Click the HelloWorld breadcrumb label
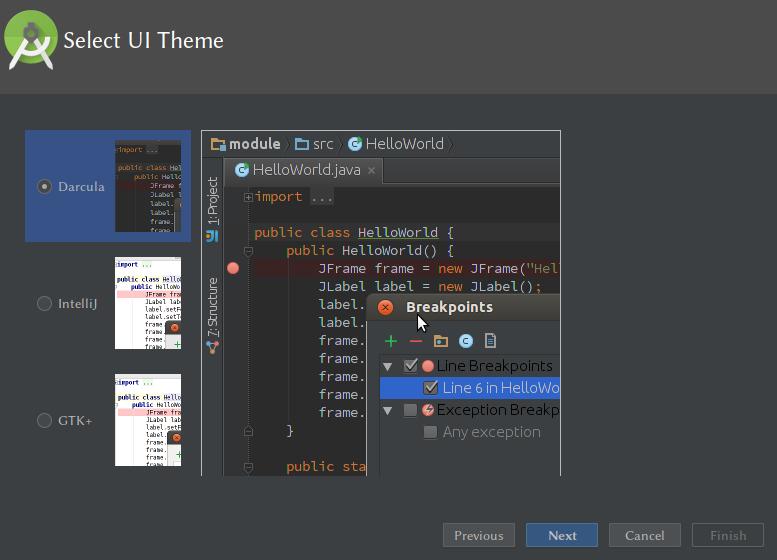Viewport: 777px width, 560px height. point(404,144)
